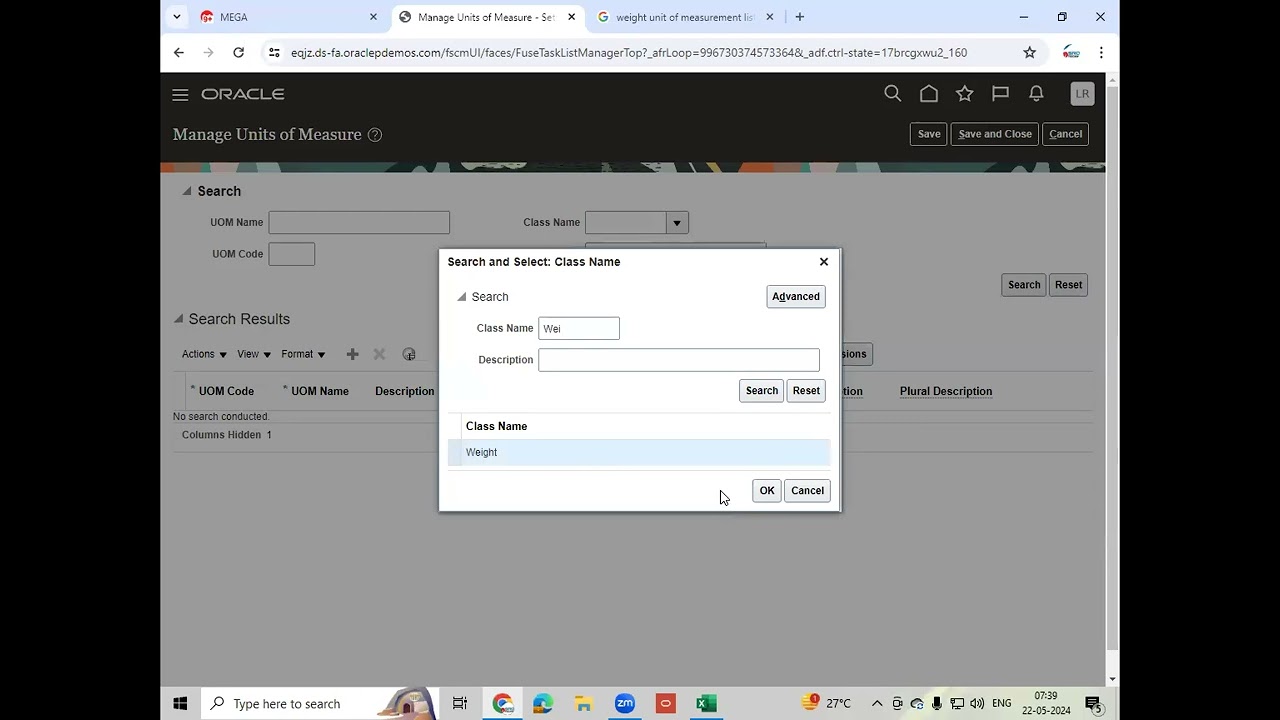Click Reset in the dialog
Viewport: 1280px width, 720px height.
(806, 391)
